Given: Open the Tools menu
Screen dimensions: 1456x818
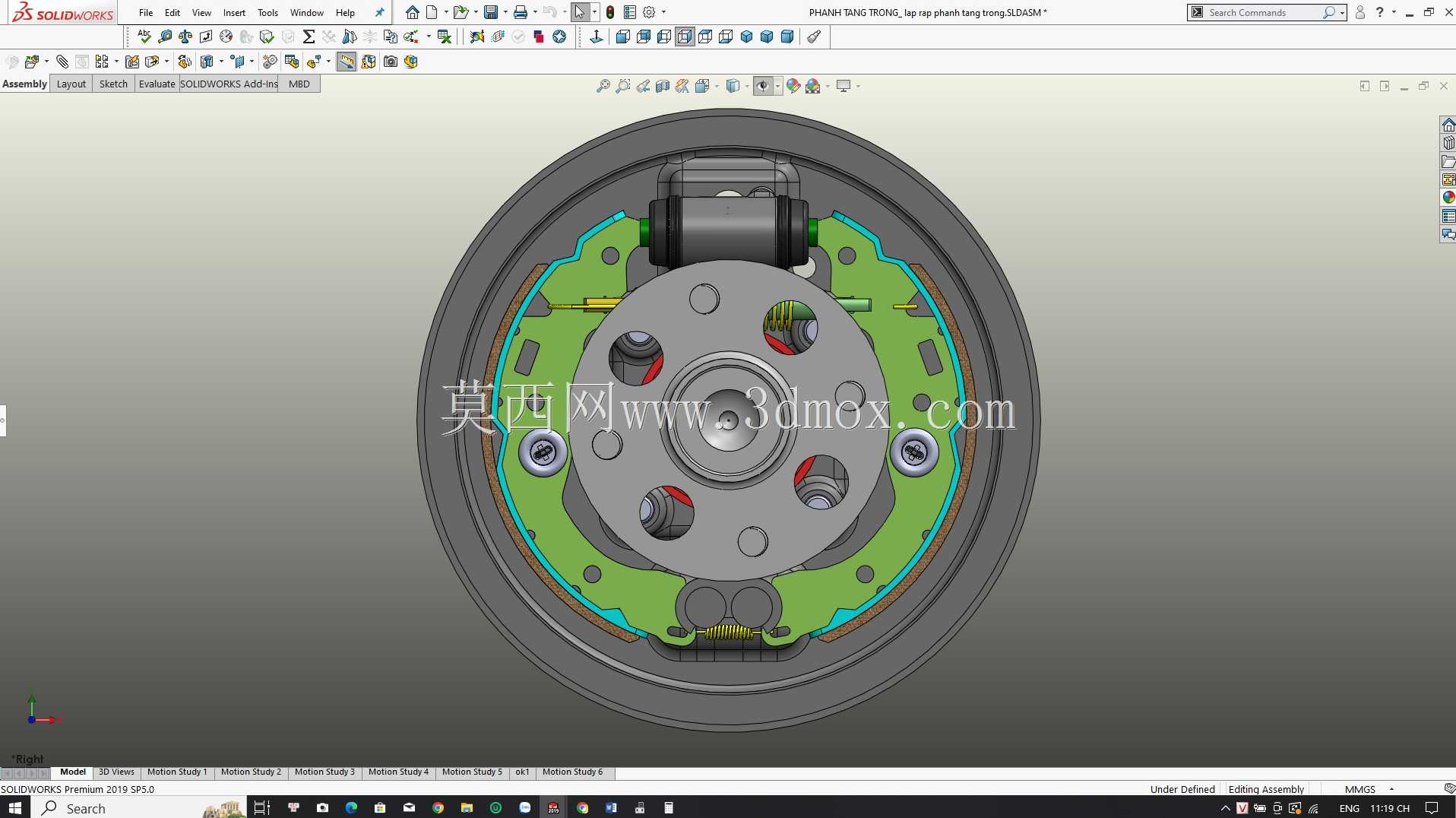Looking at the screenshot, I should (x=267, y=12).
